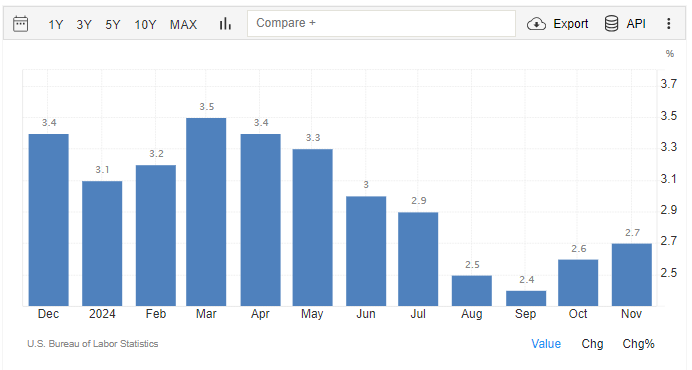Click the Jul bar showing 2.9
This screenshot has height=370, width=692.
click(418, 259)
